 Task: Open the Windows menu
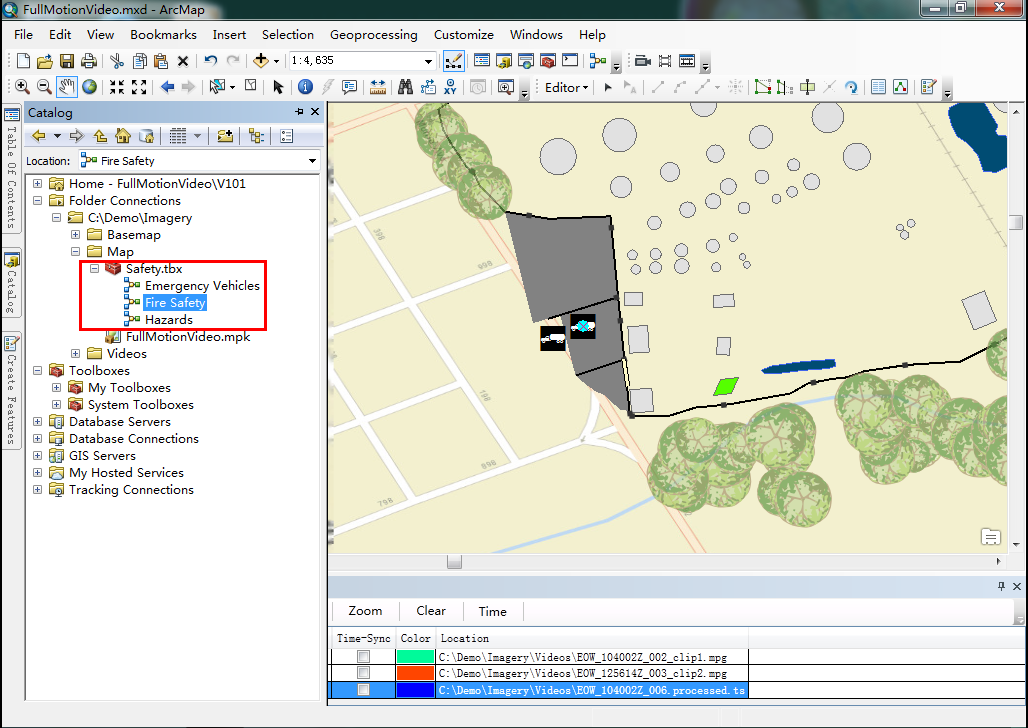(x=536, y=35)
